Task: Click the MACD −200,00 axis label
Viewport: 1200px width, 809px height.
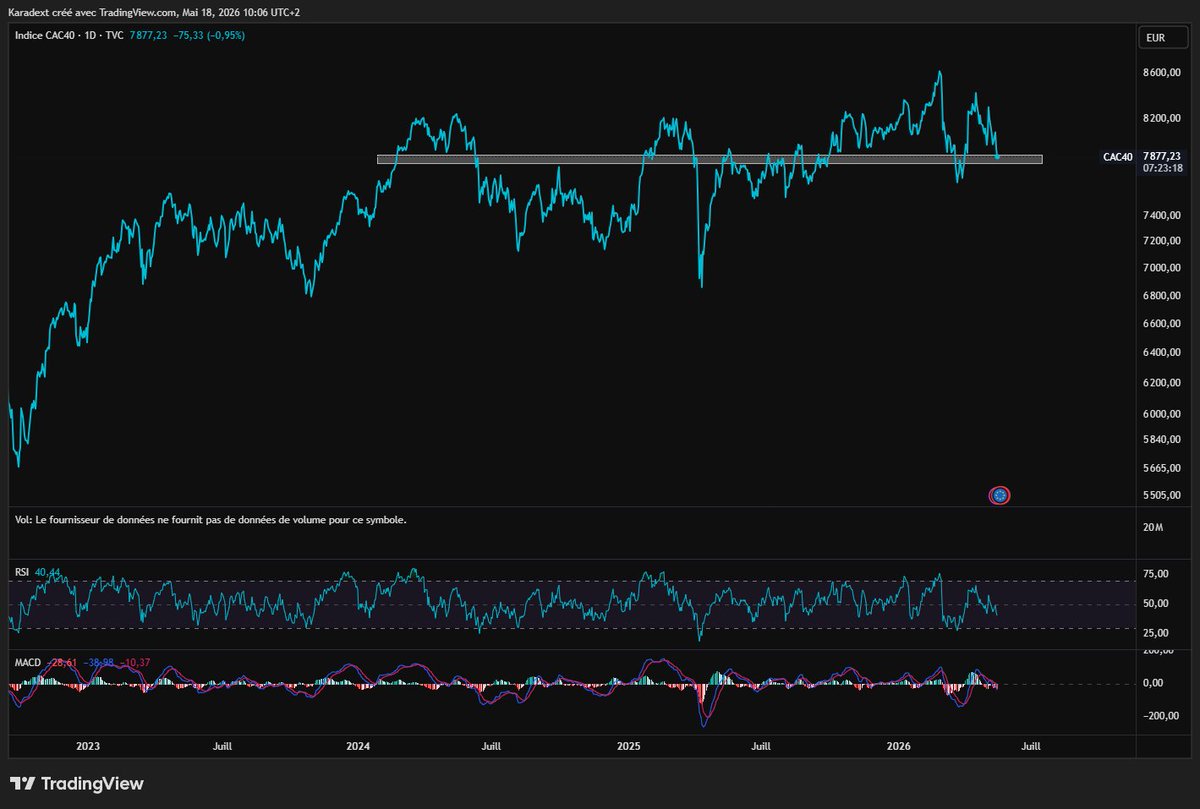Action: click(x=1161, y=716)
